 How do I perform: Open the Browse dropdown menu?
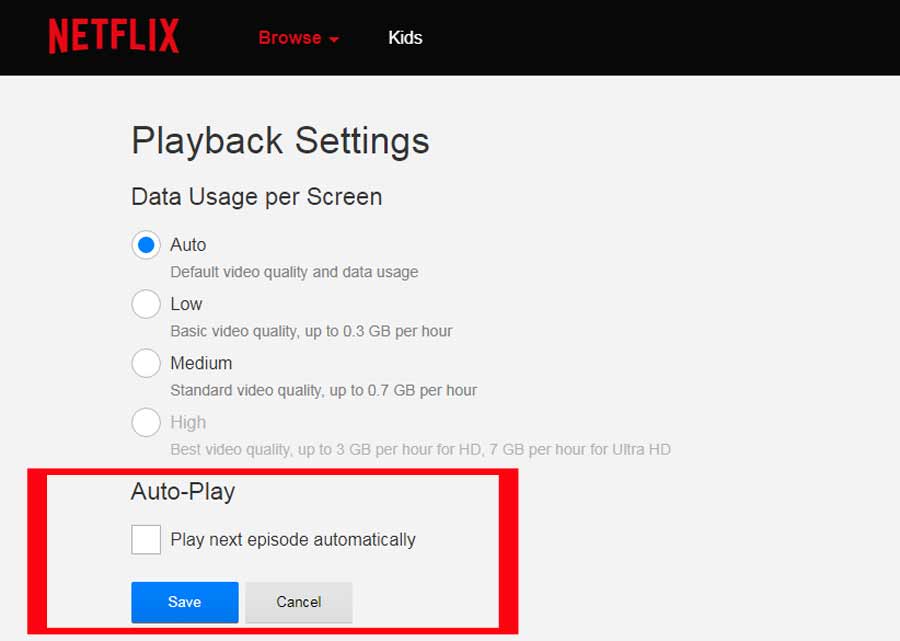pos(298,38)
